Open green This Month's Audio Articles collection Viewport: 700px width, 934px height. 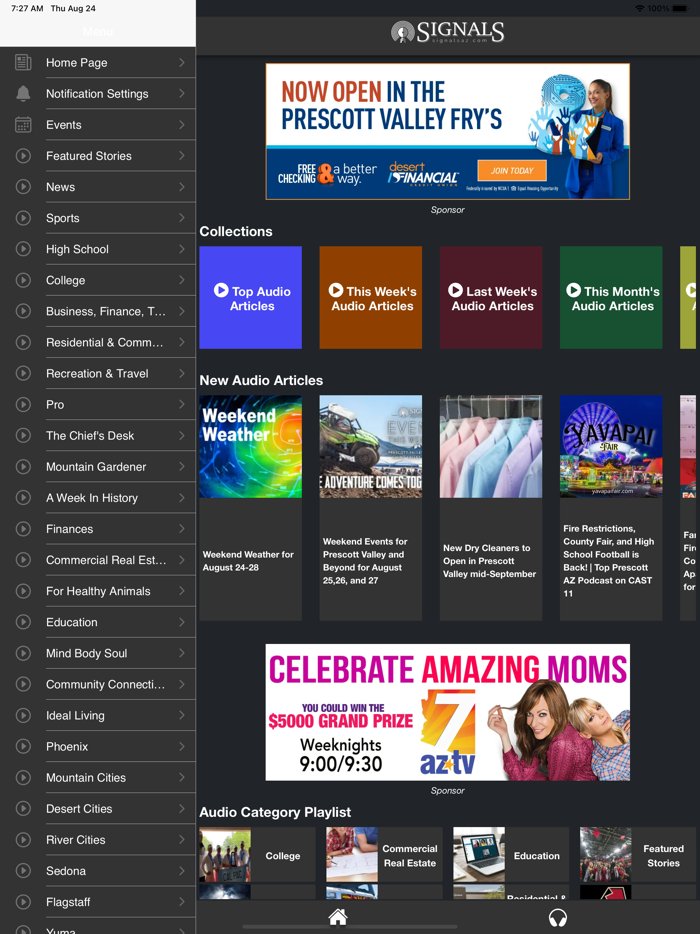[611, 297]
